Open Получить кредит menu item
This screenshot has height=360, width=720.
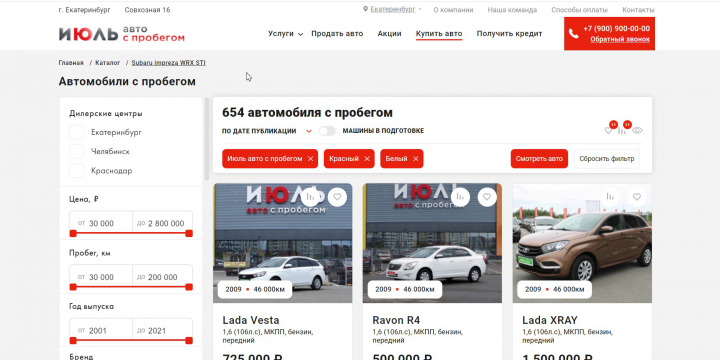[x=509, y=34]
